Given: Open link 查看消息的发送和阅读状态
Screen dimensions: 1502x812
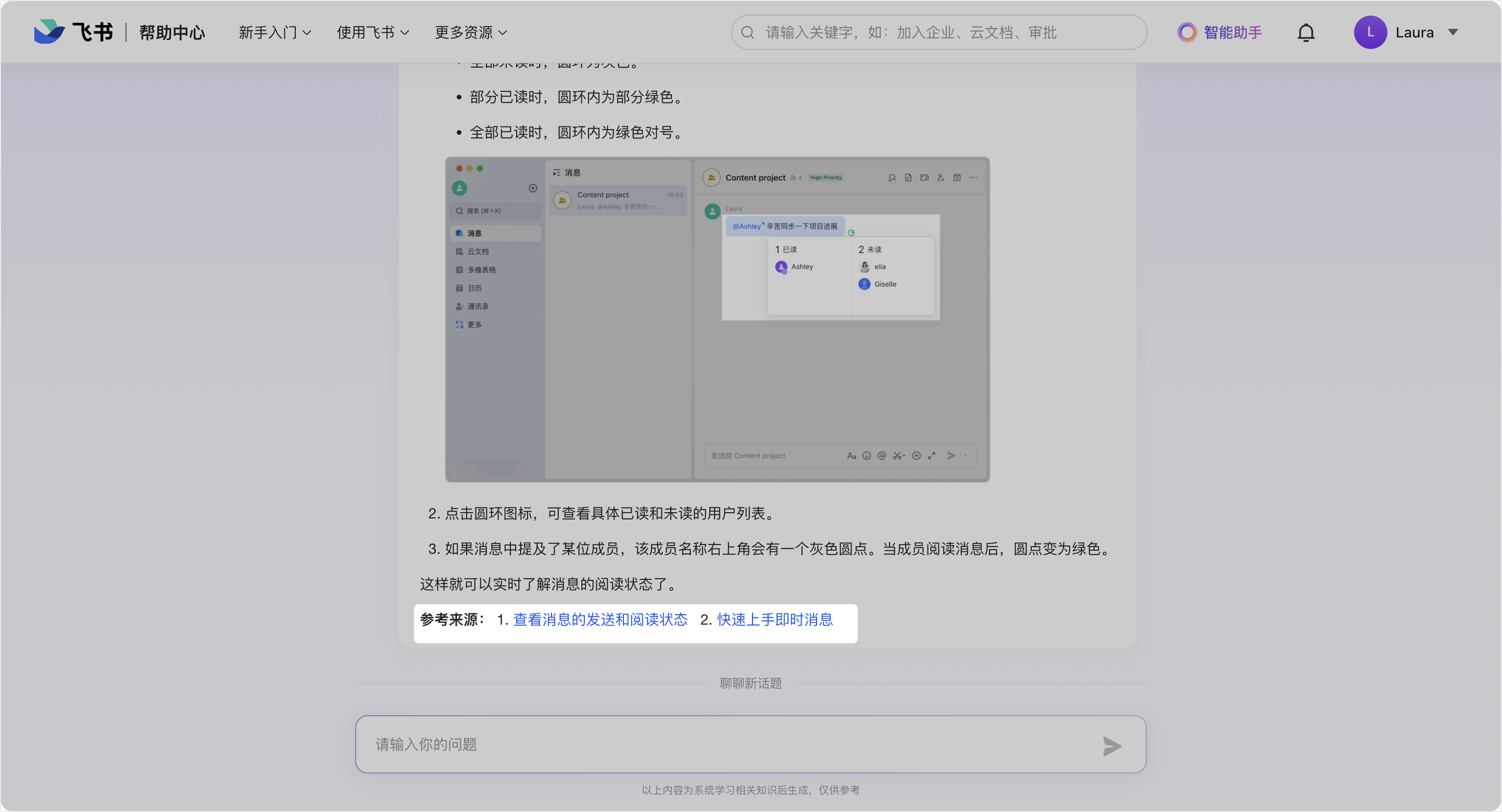Looking at the screenshot, I should coord(600,619).
